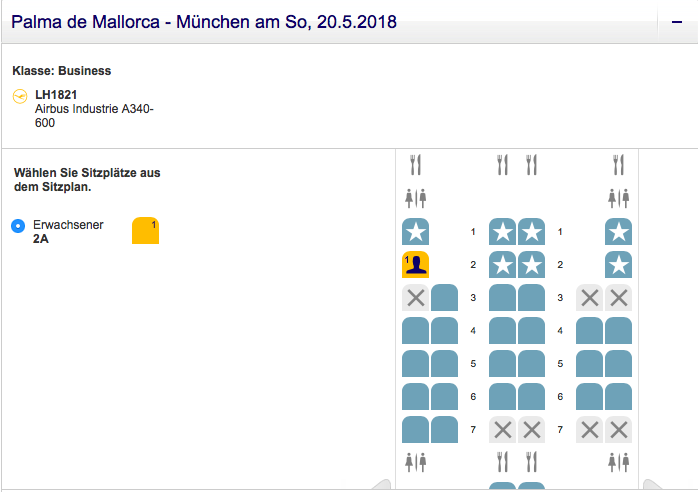Click the Lufthansa crane logo beside LH1821
The image size is (698, 492).
click(x=20, y=96)
